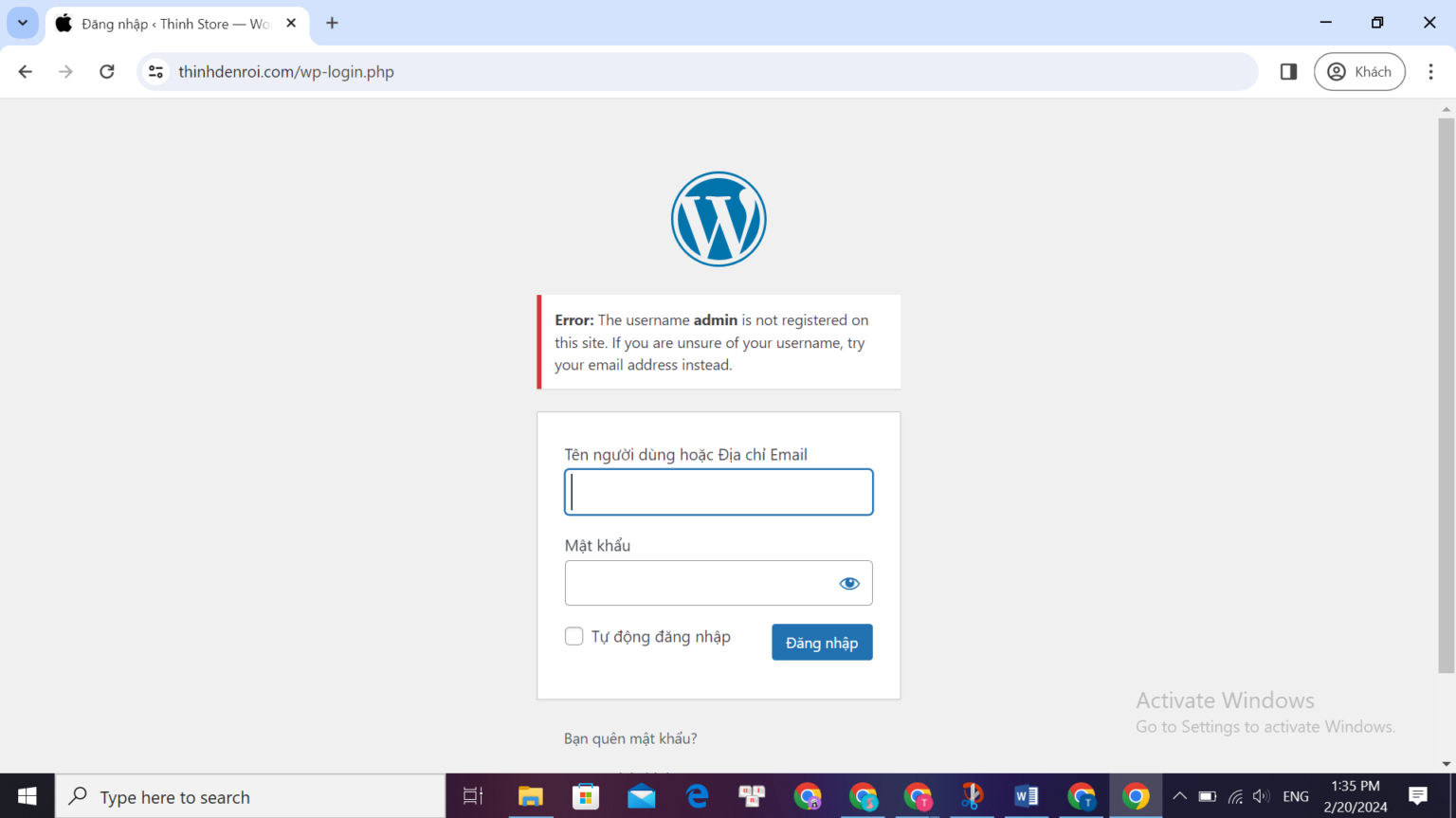Open the Bạn quên mật khẩu link
Screen dimensions: 1456x818
coord(629,737)
